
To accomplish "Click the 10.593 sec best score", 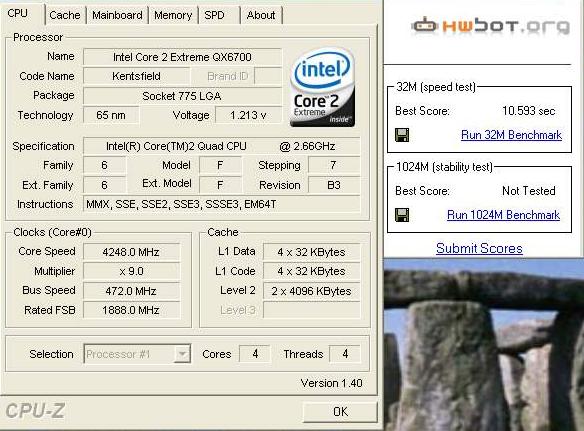I will (529, 111).
